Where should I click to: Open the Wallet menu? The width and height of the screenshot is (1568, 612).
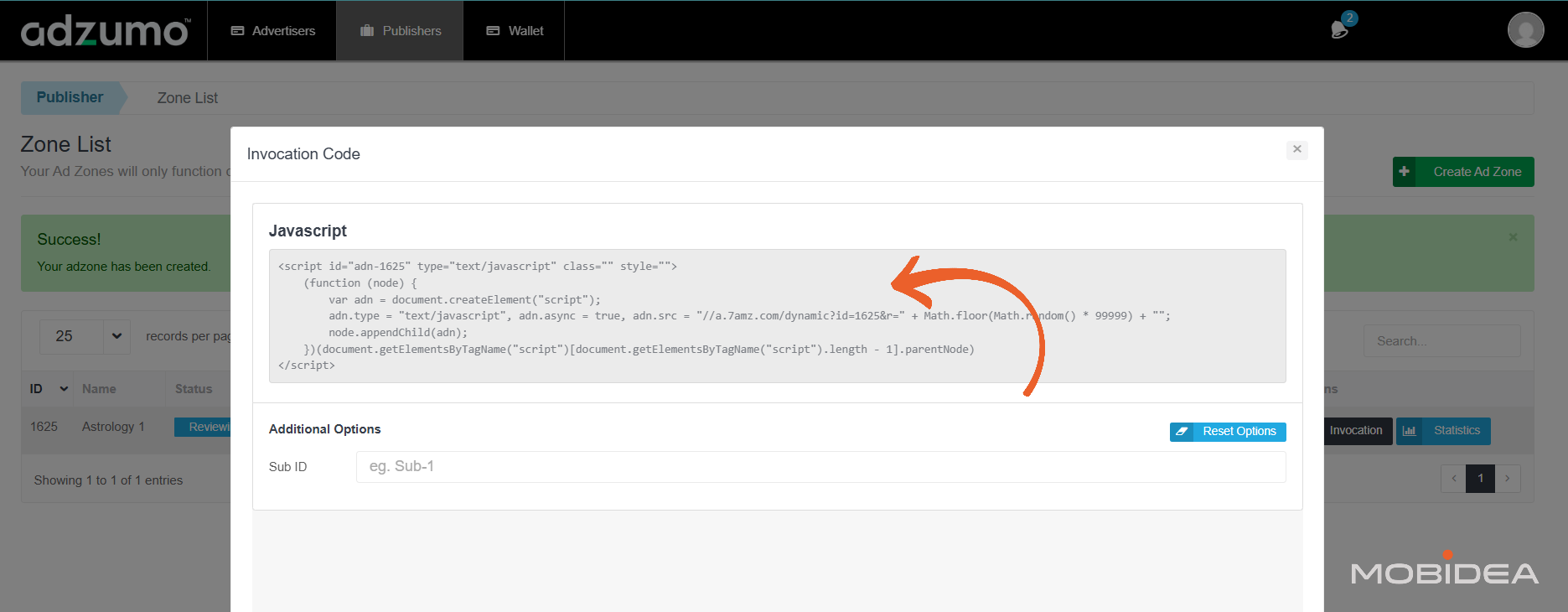point(515,31)
